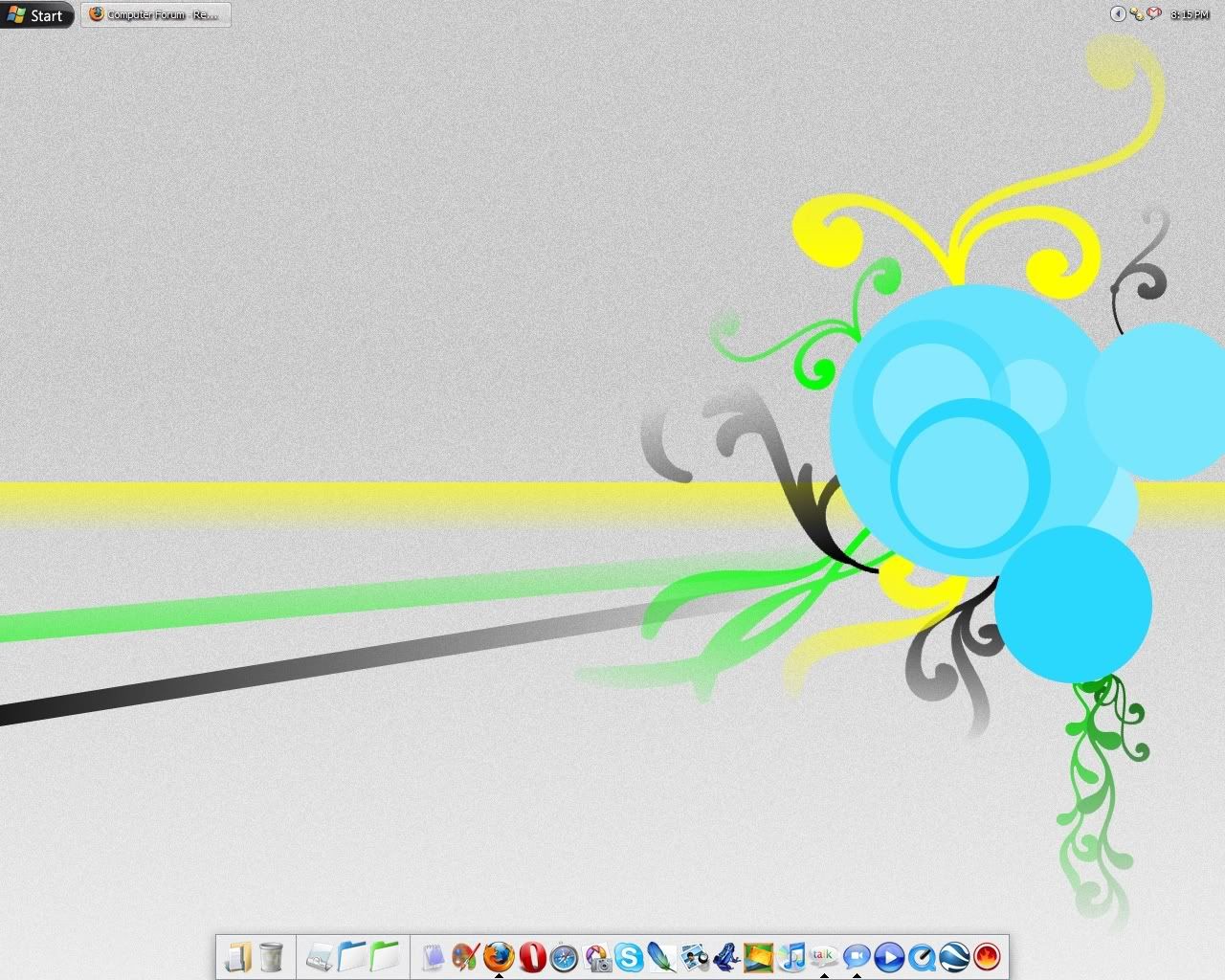Open the Recycle Bin in the dock
Image resolution: width=1225 pixels, height=980 pixels.
tap(271, 956)
